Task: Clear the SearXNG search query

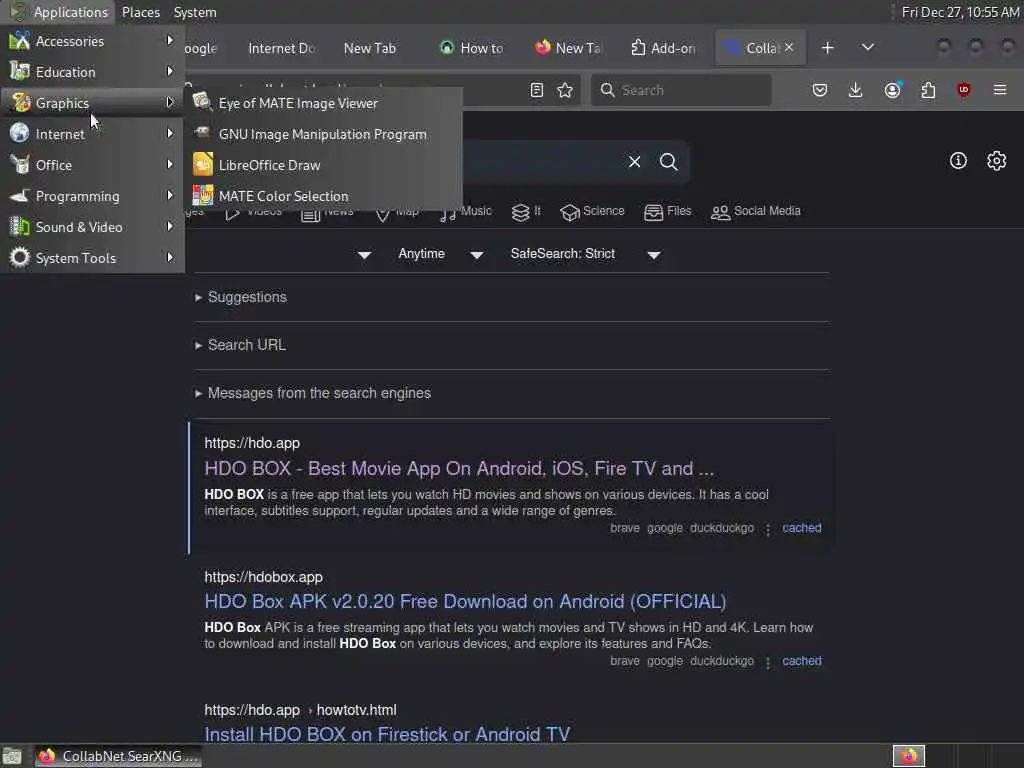Action: pos(635,161)
